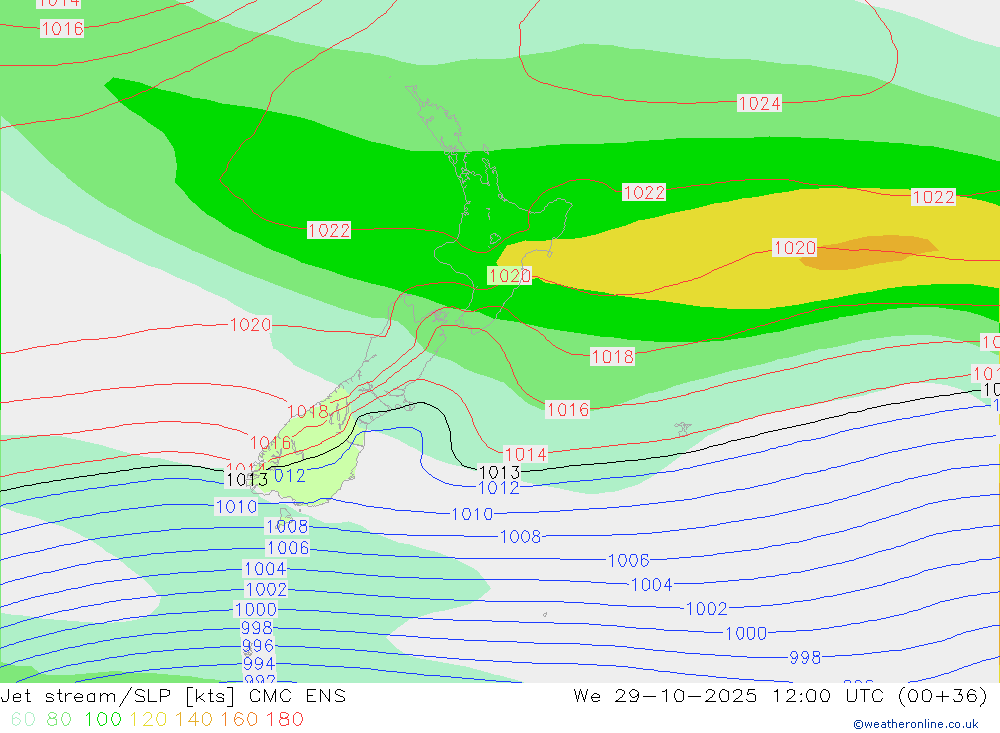1000x733 pixels.
Task: Click the 60 kts legend value
Action: (x=23, y=720)
